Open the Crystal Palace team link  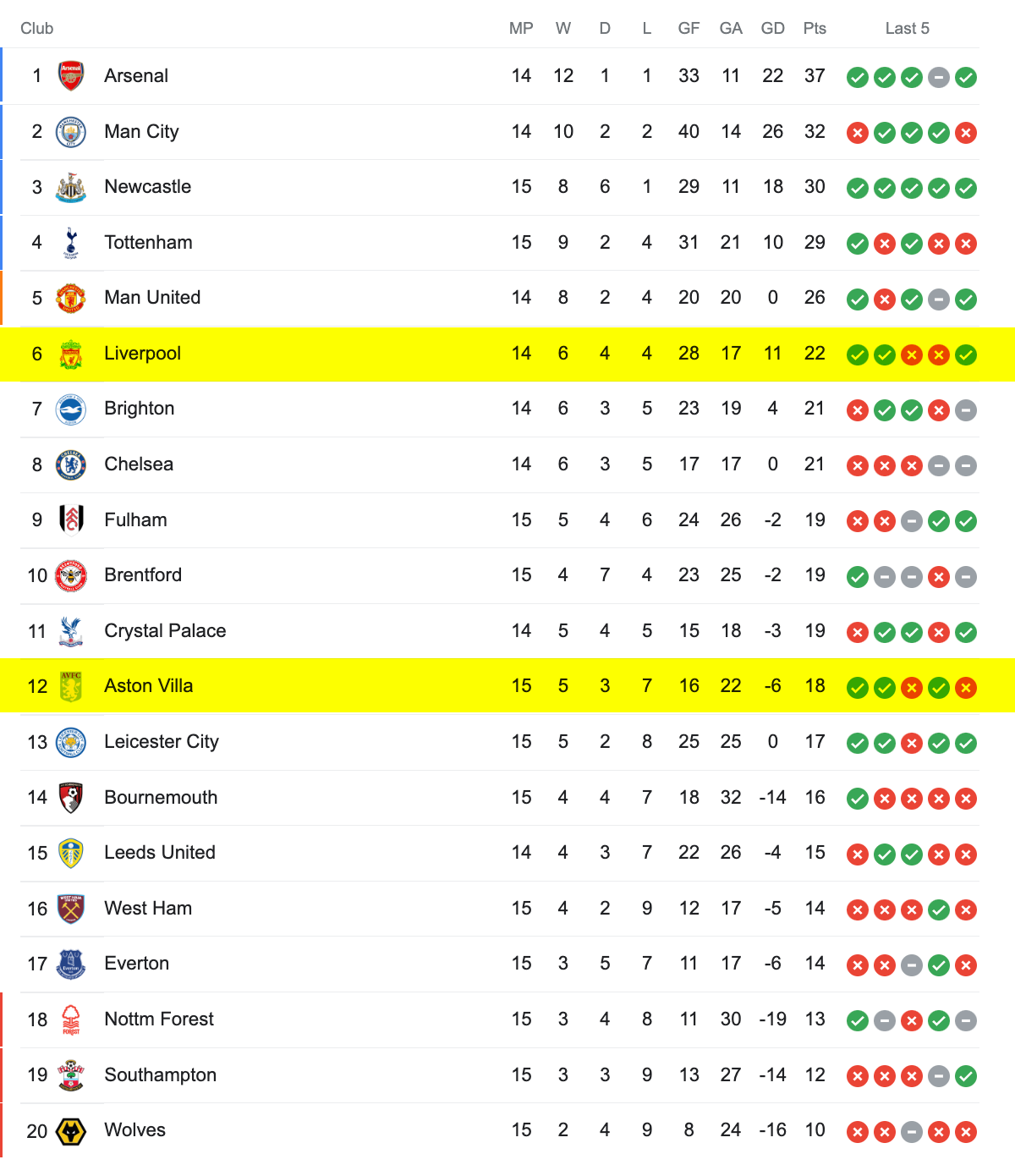point(165,631)
